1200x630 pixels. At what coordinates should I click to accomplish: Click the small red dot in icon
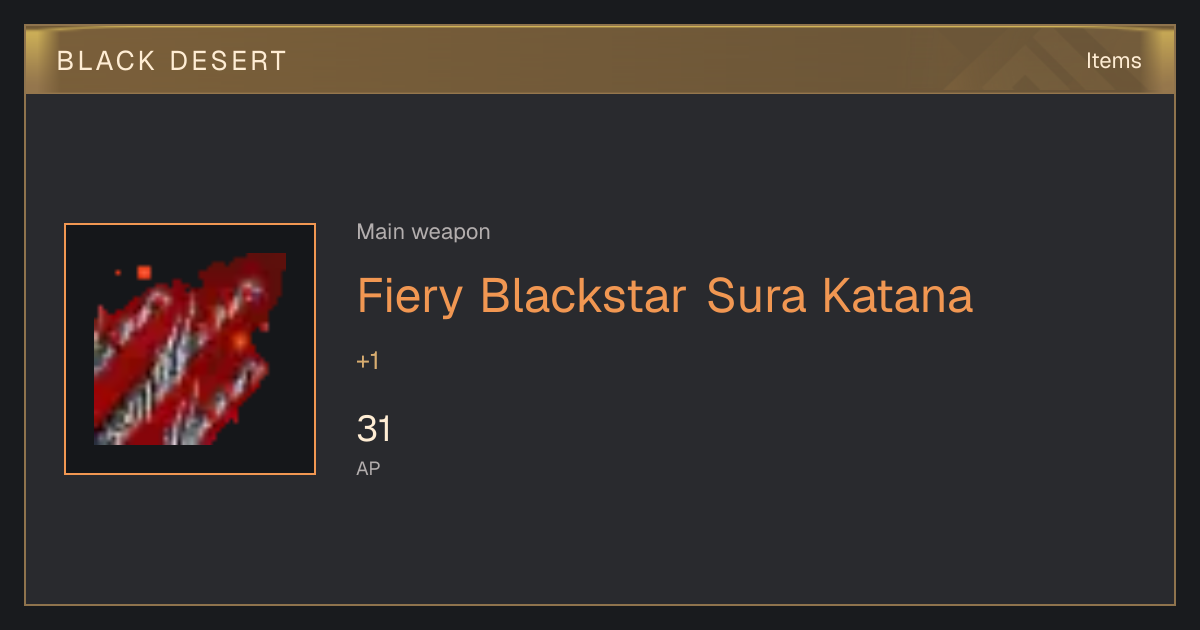tap(118, 272)
